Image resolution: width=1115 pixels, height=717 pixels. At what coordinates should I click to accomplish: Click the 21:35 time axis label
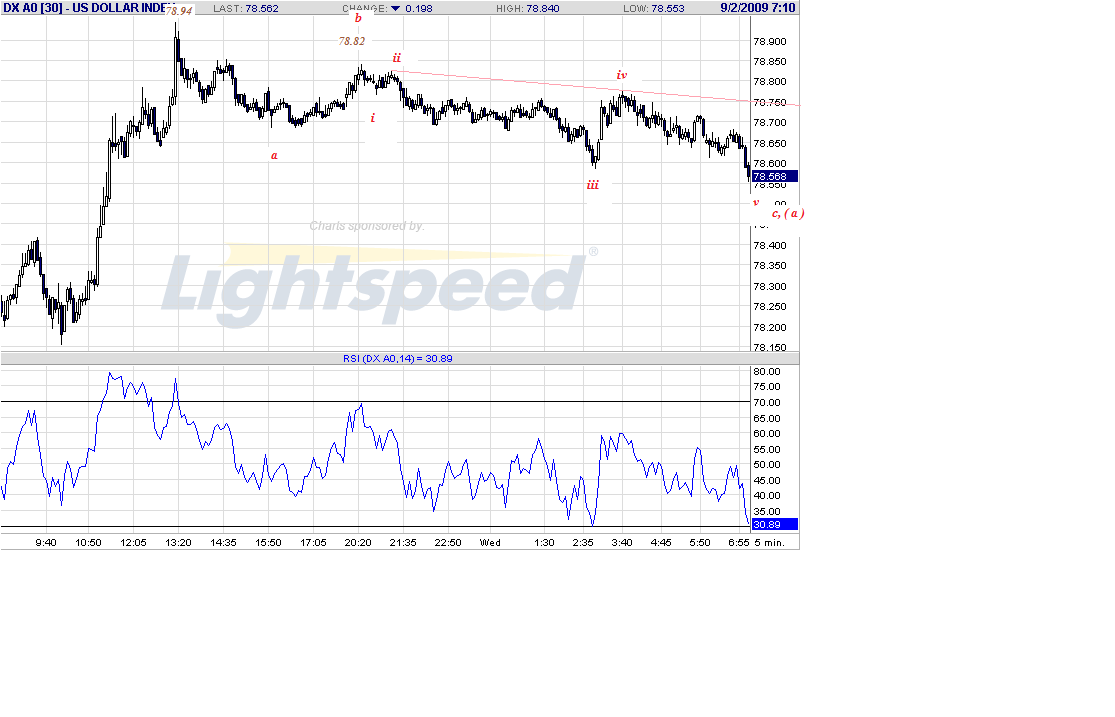(x=402, y=542)
